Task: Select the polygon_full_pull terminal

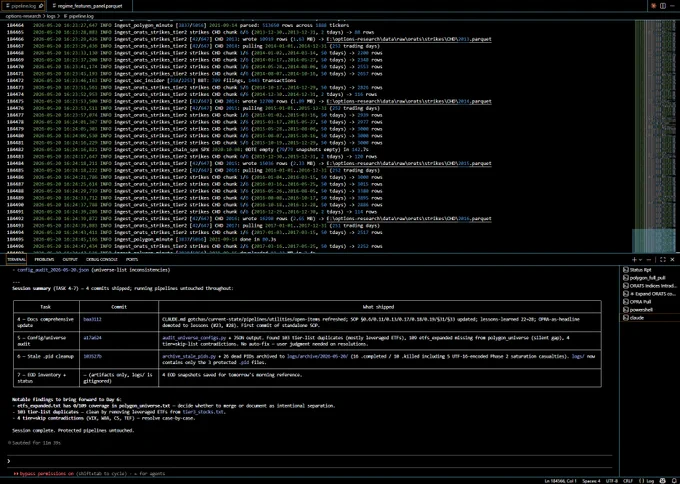Action: tap(649, 278)
